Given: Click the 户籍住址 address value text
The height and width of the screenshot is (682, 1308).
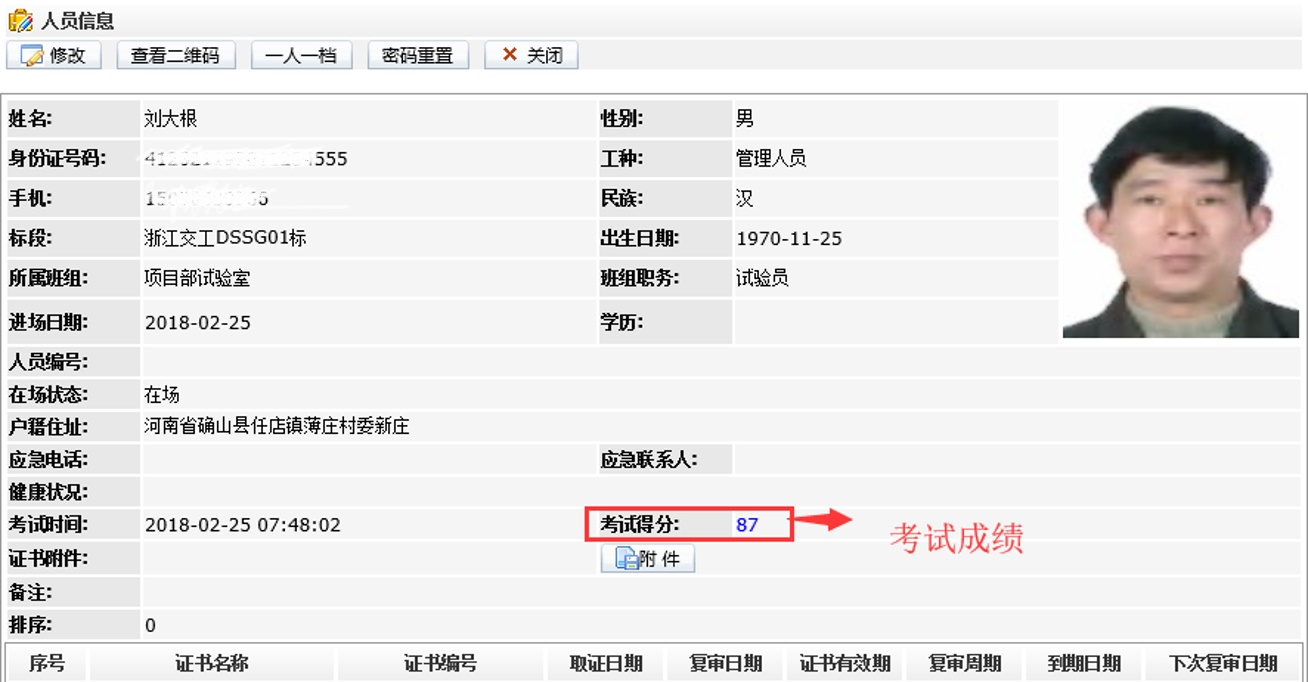Looking at the screenshot, I should [277, 427].
